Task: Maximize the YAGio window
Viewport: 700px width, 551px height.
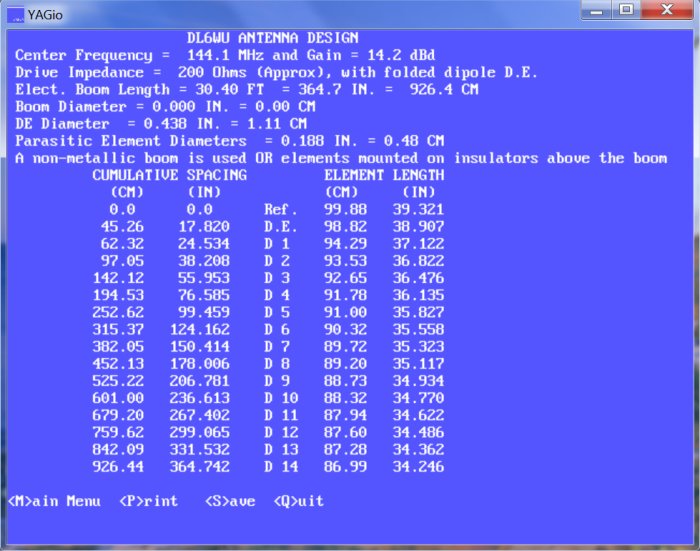Action: click(626, 9)
